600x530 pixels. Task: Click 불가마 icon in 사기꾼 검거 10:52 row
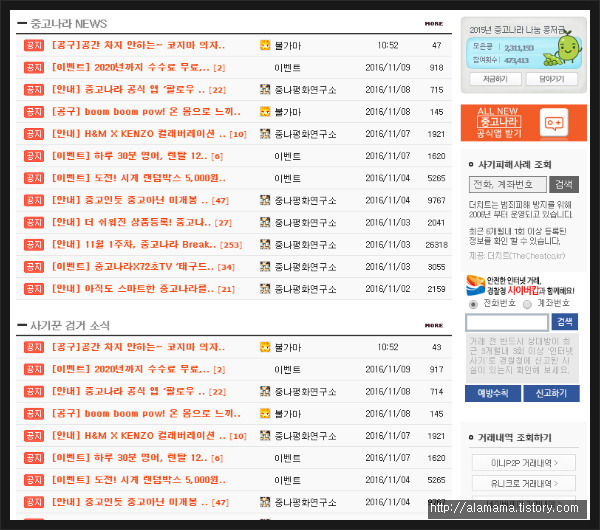265,347
